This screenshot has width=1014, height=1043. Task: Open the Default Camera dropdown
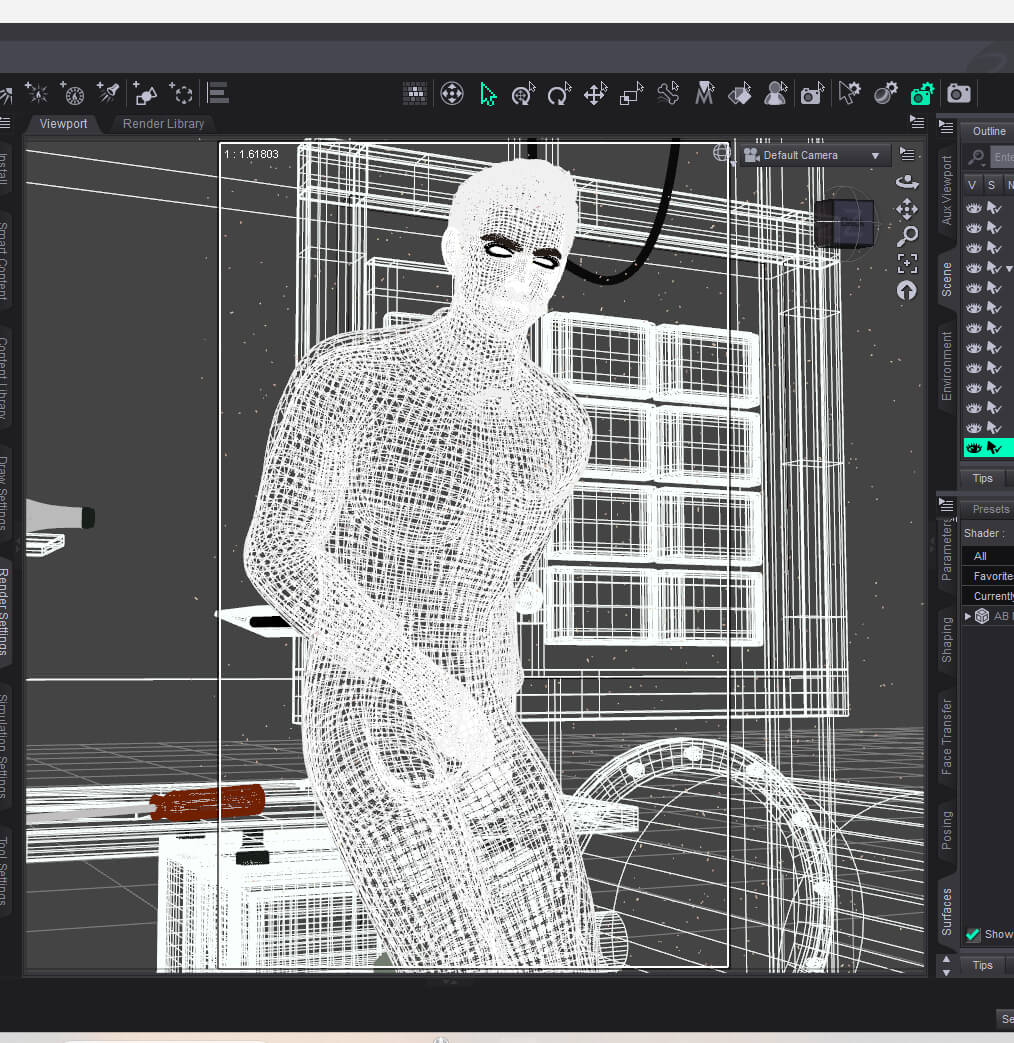(x=814, y=156)
